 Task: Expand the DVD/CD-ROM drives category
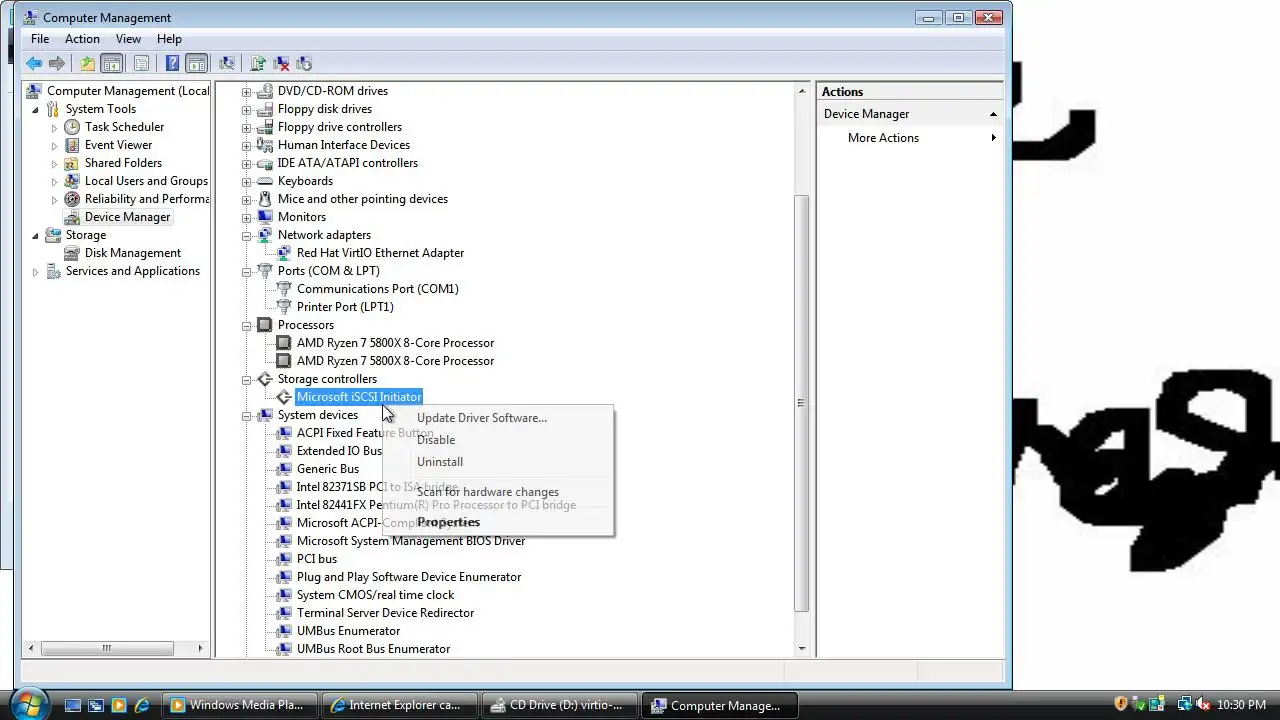point(246,91)
